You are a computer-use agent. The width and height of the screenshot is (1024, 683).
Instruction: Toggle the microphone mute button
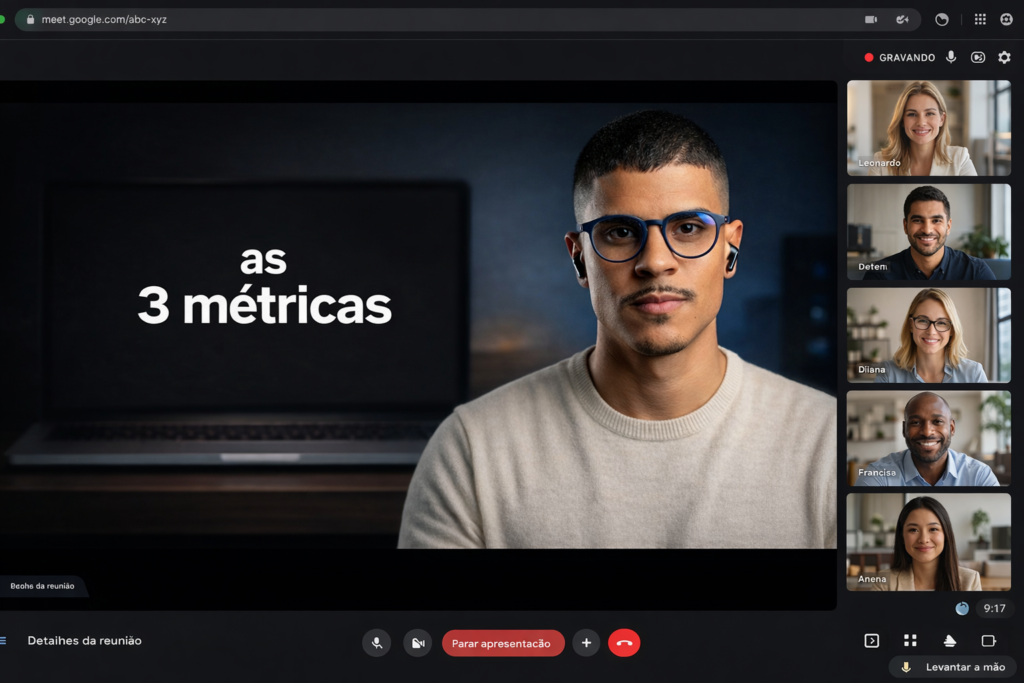[x=377, y=643]
